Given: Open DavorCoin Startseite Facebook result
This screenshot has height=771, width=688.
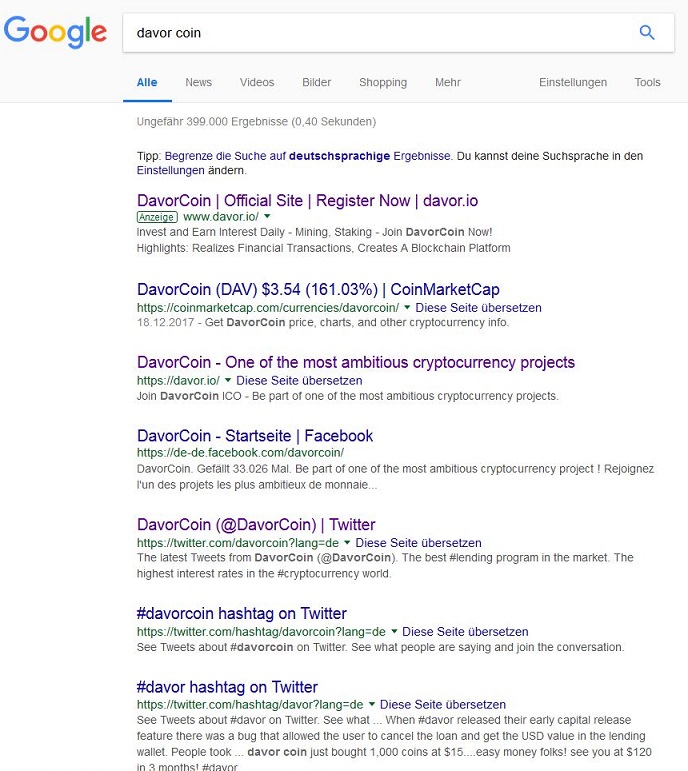Looking at the screenshot, I should click(x=255, y=436).
